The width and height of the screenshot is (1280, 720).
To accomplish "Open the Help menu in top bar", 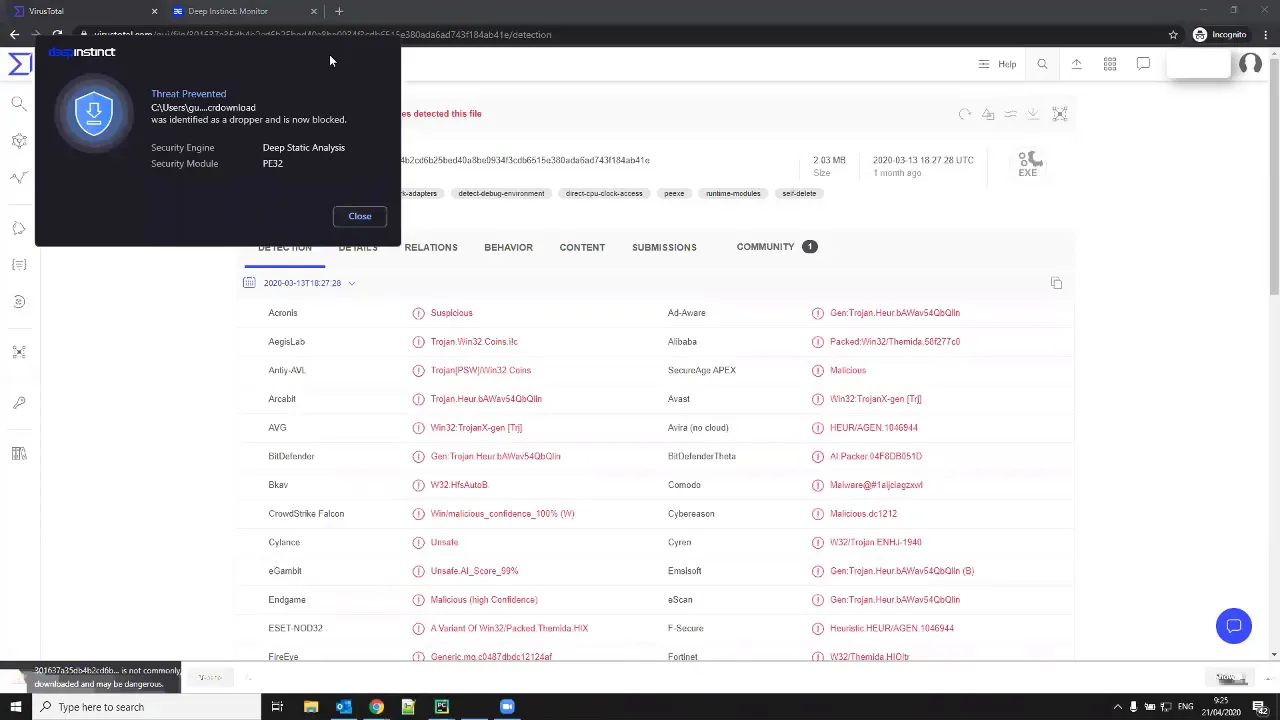I will point(998,64).
